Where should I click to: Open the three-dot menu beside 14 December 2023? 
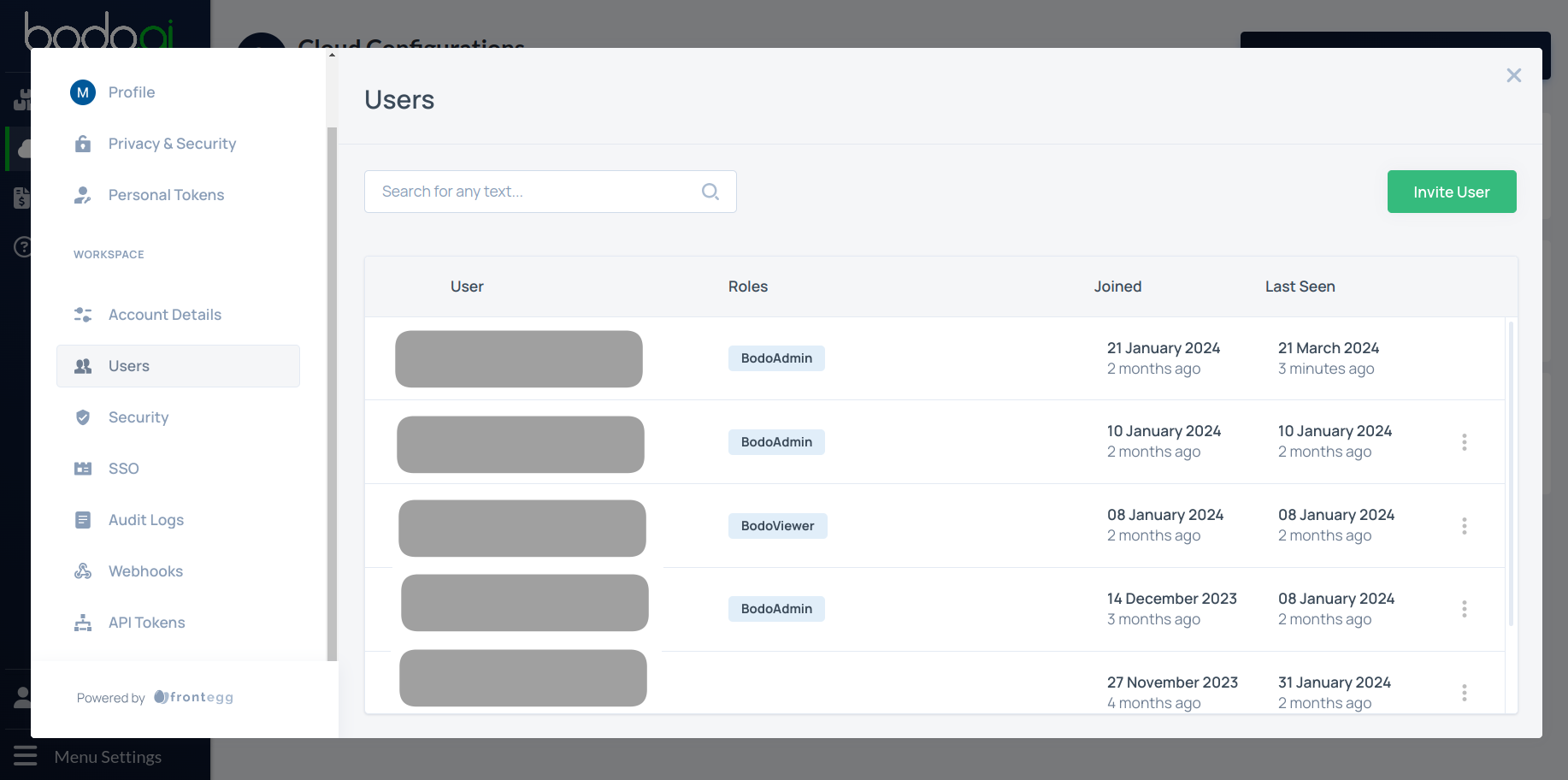click(1465, 609)
